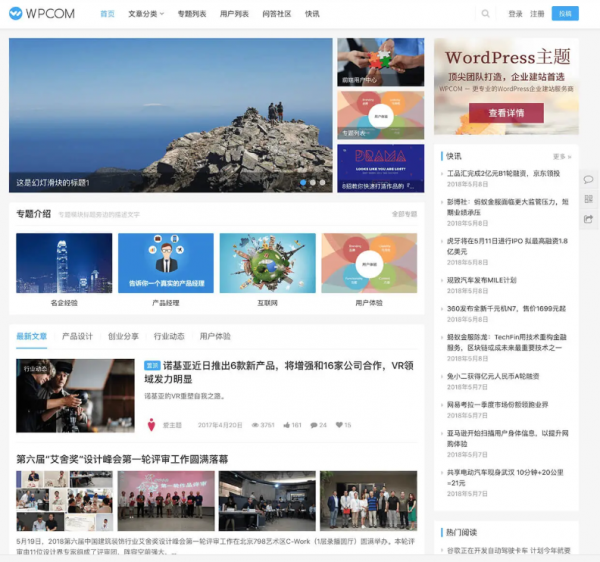The height and width of the screenshot is (562, 600).
Task: Switch to the 产品设计 tab
Action: click(77, 336)
